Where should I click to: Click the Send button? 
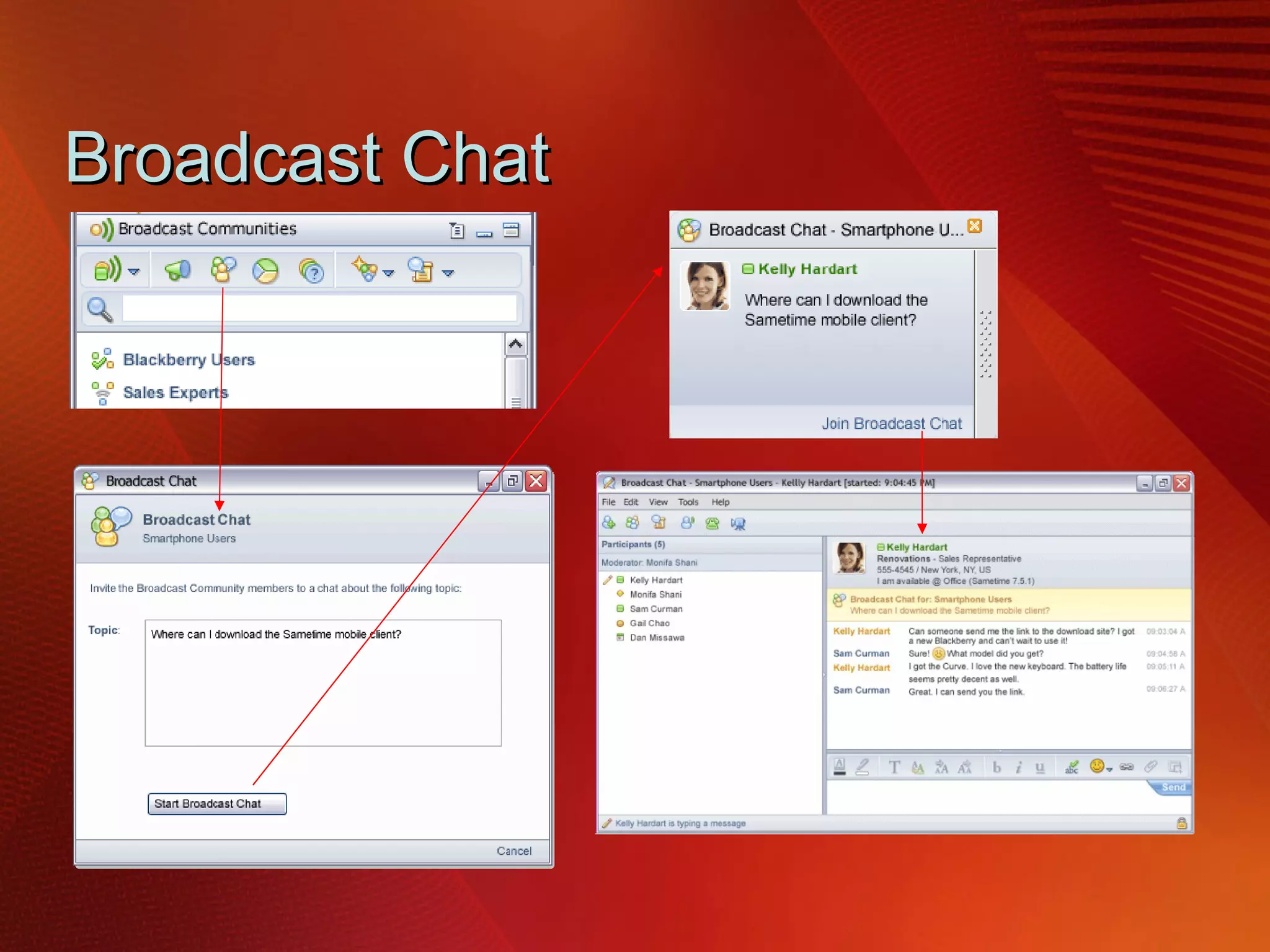[x=1172, y=787]
